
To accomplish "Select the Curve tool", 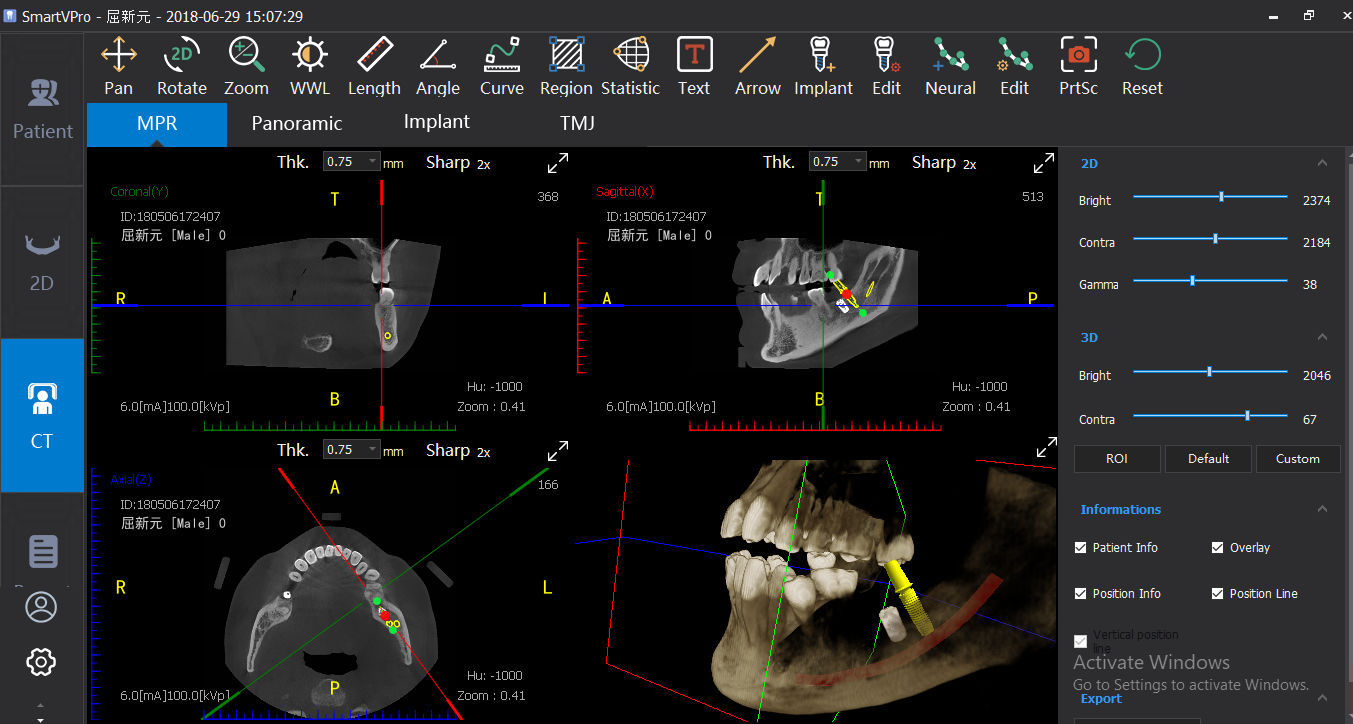I will [x=502, y=65].
